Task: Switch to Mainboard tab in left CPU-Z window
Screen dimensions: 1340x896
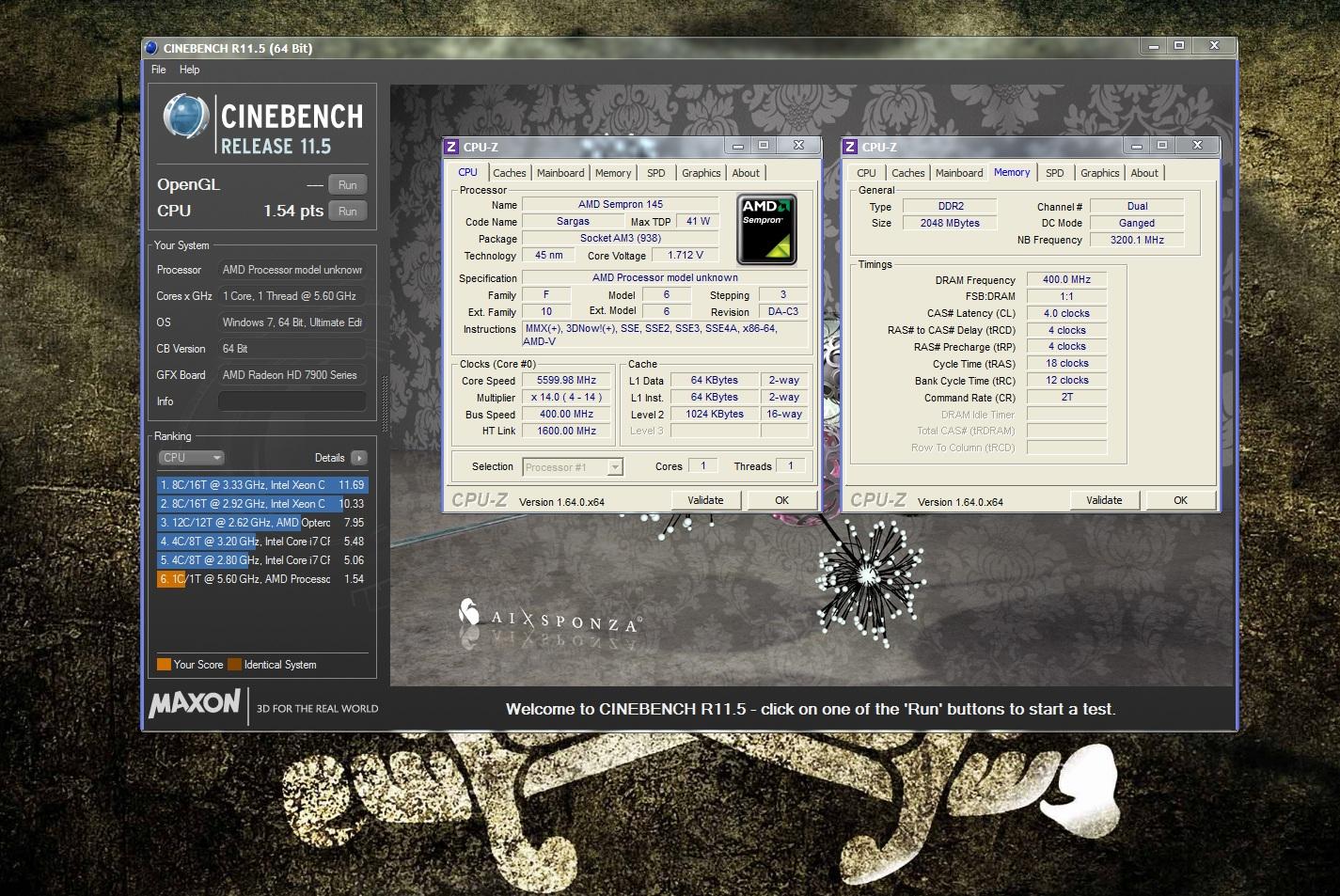Action: [x=560, y=173]
